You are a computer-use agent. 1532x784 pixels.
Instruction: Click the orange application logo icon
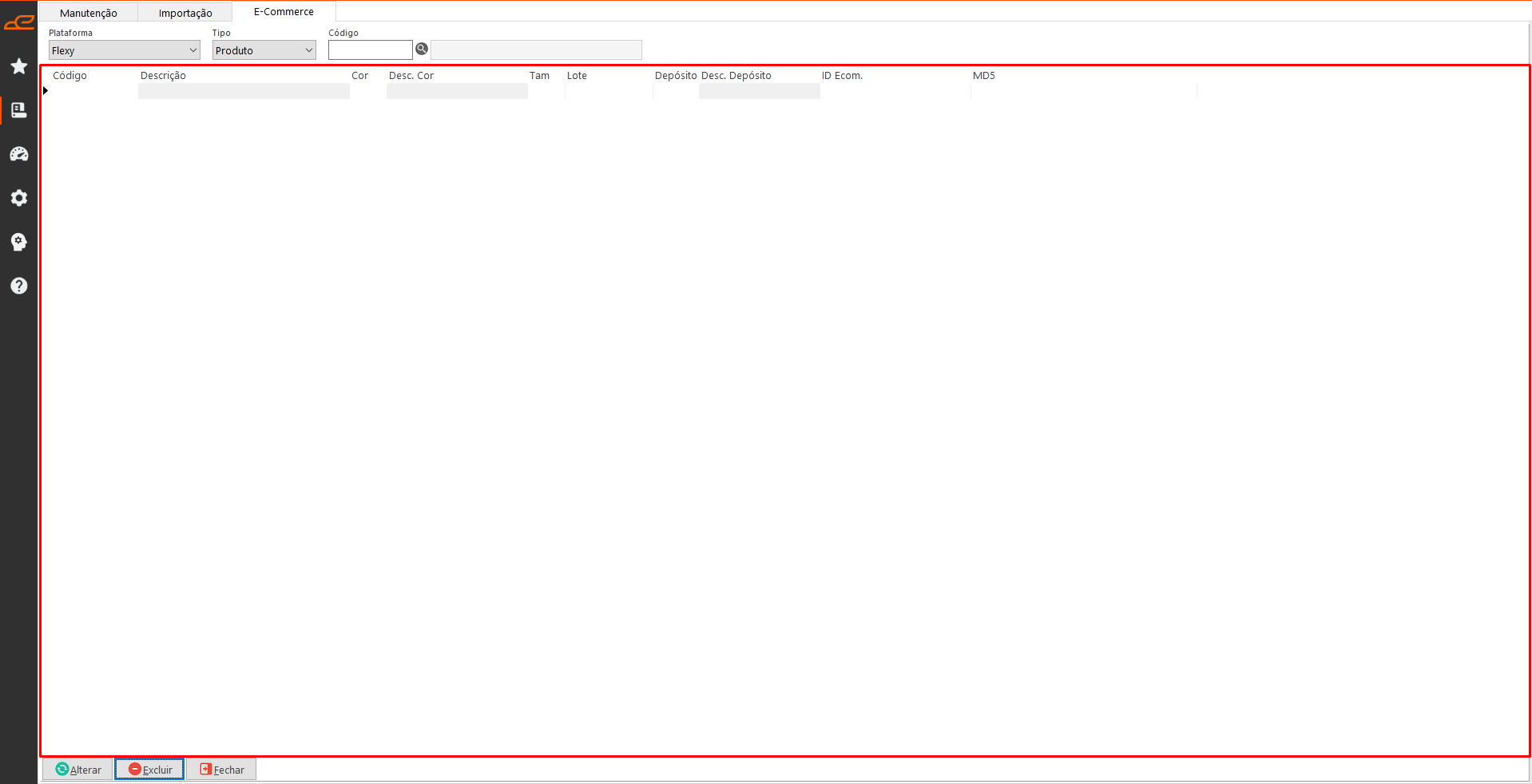pos(19,23)
